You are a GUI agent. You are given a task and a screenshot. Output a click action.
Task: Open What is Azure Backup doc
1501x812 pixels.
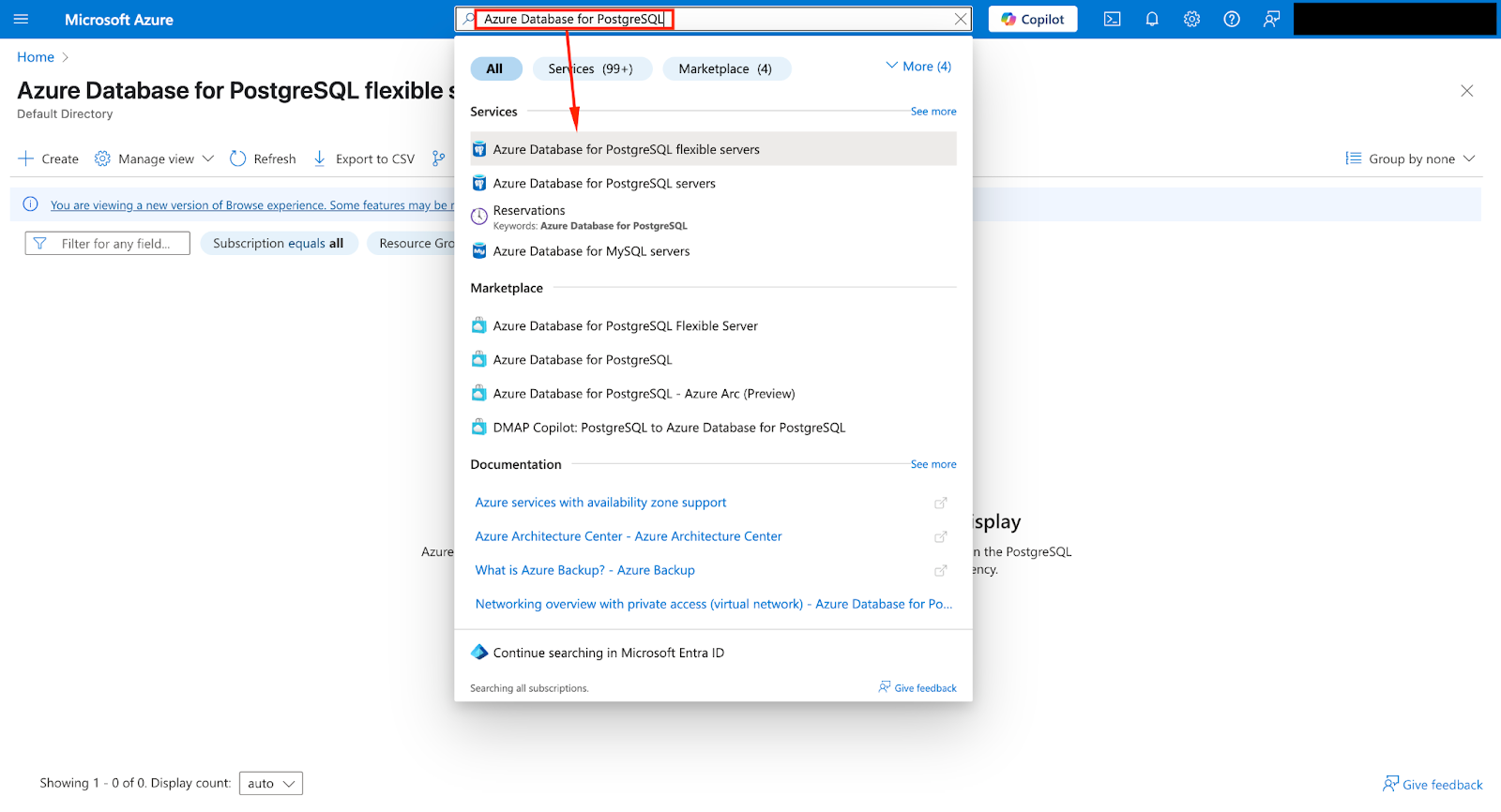click(x=585, y=570)
